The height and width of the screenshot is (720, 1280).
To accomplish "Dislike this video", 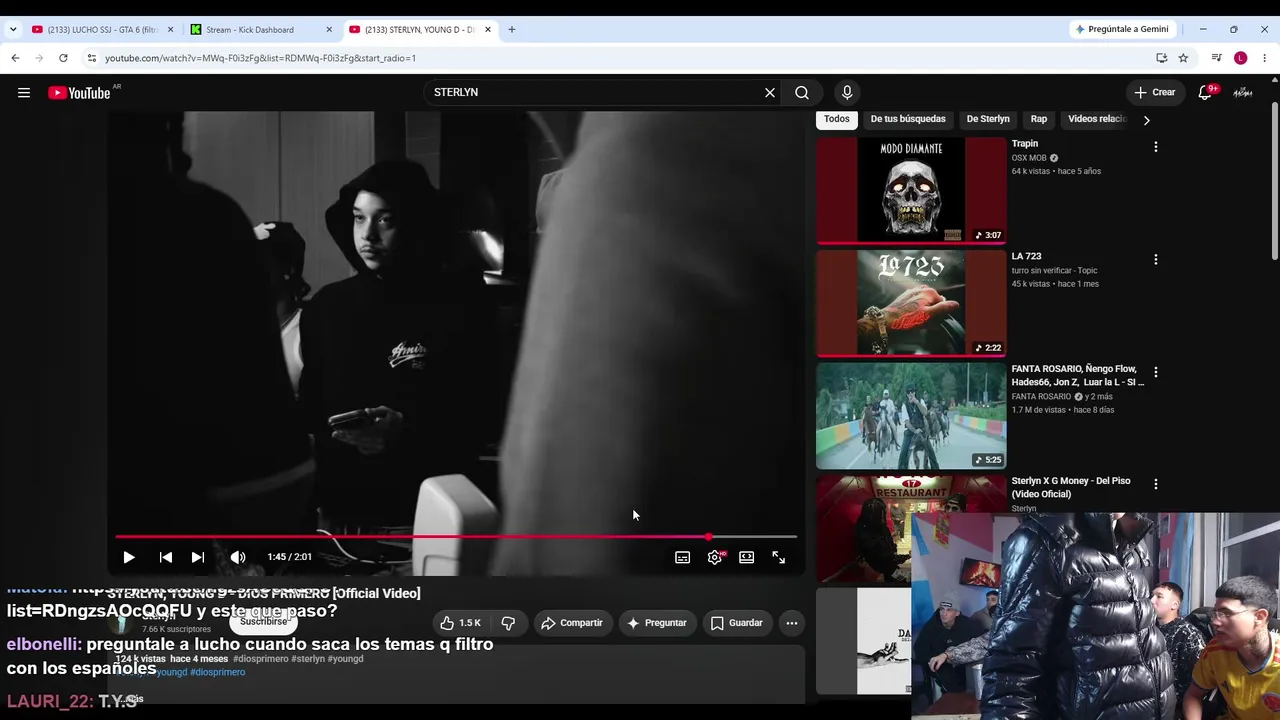I will 508,623.
